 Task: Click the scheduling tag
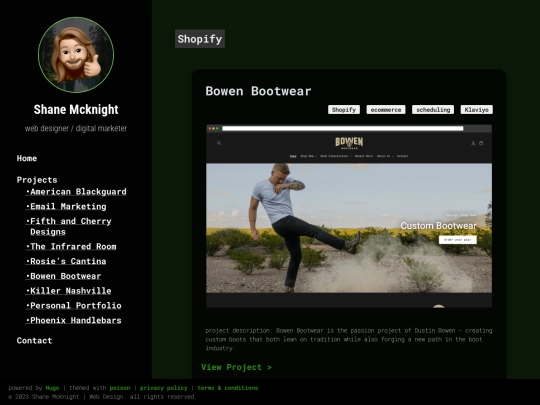pos(433,110)
